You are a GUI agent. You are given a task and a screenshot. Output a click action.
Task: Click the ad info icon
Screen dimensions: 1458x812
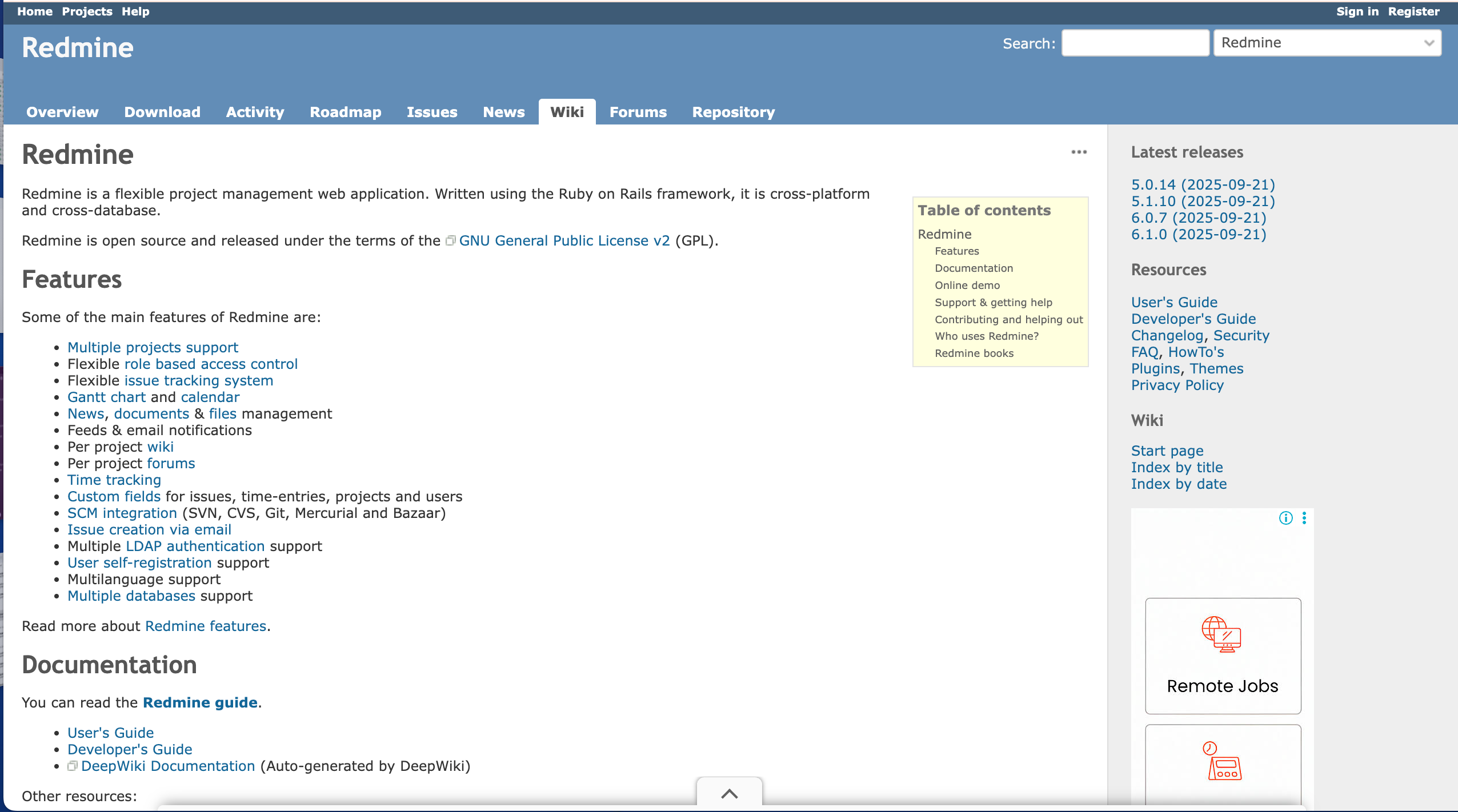[1285, 518]
